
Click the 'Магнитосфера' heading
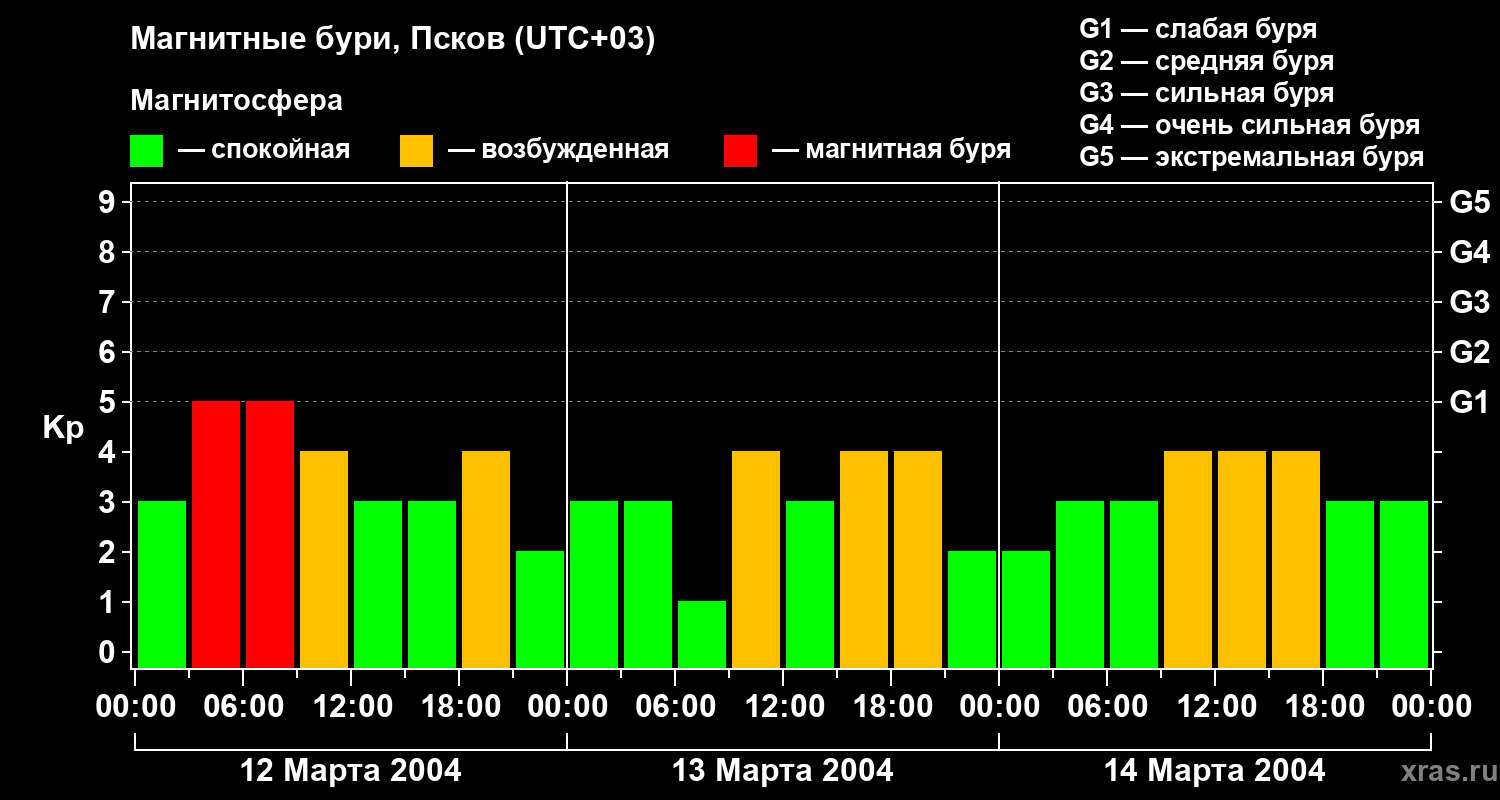click(236, 101)
